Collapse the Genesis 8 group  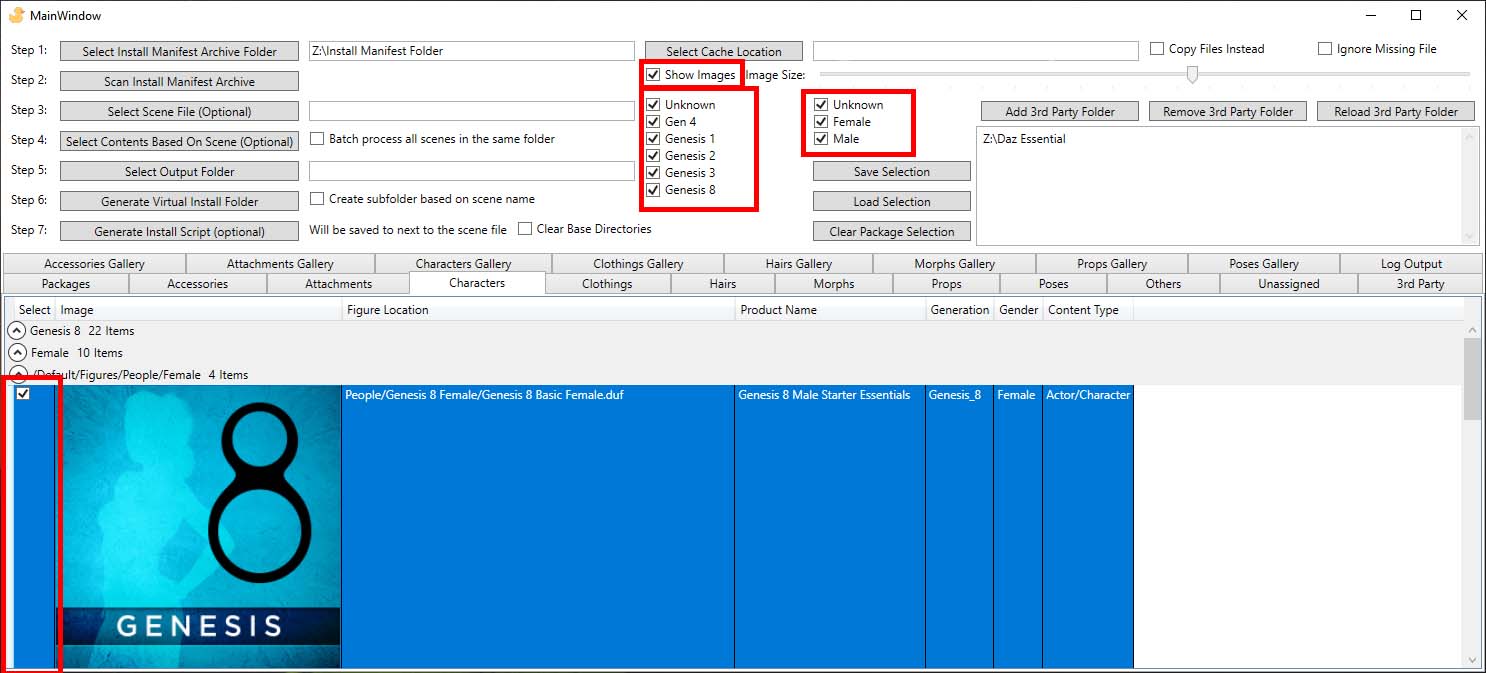[17, 331]
